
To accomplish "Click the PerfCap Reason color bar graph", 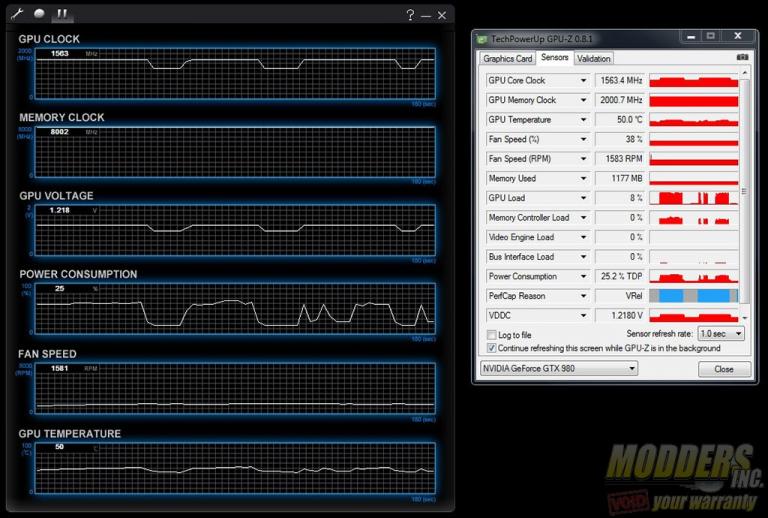I will (x=694, y=296).
